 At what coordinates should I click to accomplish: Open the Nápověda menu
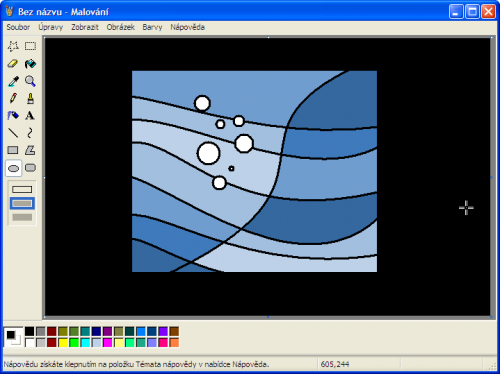pyautogui.click(x=187, y=27)
